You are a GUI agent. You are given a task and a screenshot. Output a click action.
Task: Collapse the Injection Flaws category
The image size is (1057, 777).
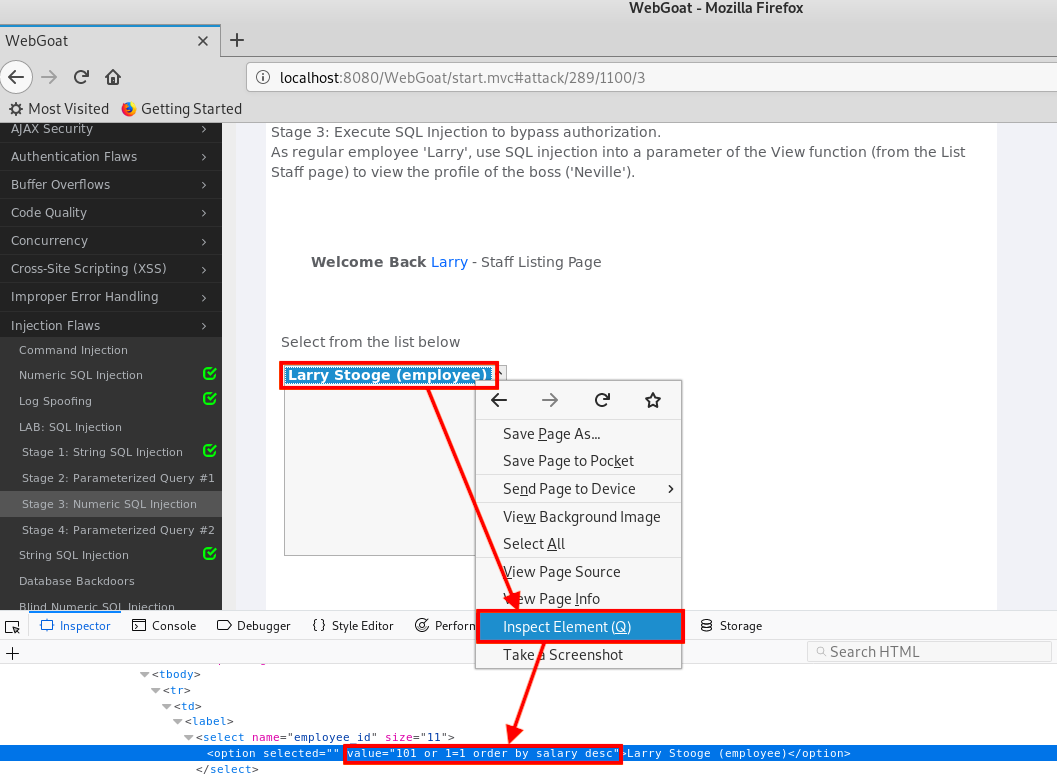[204, 326]
